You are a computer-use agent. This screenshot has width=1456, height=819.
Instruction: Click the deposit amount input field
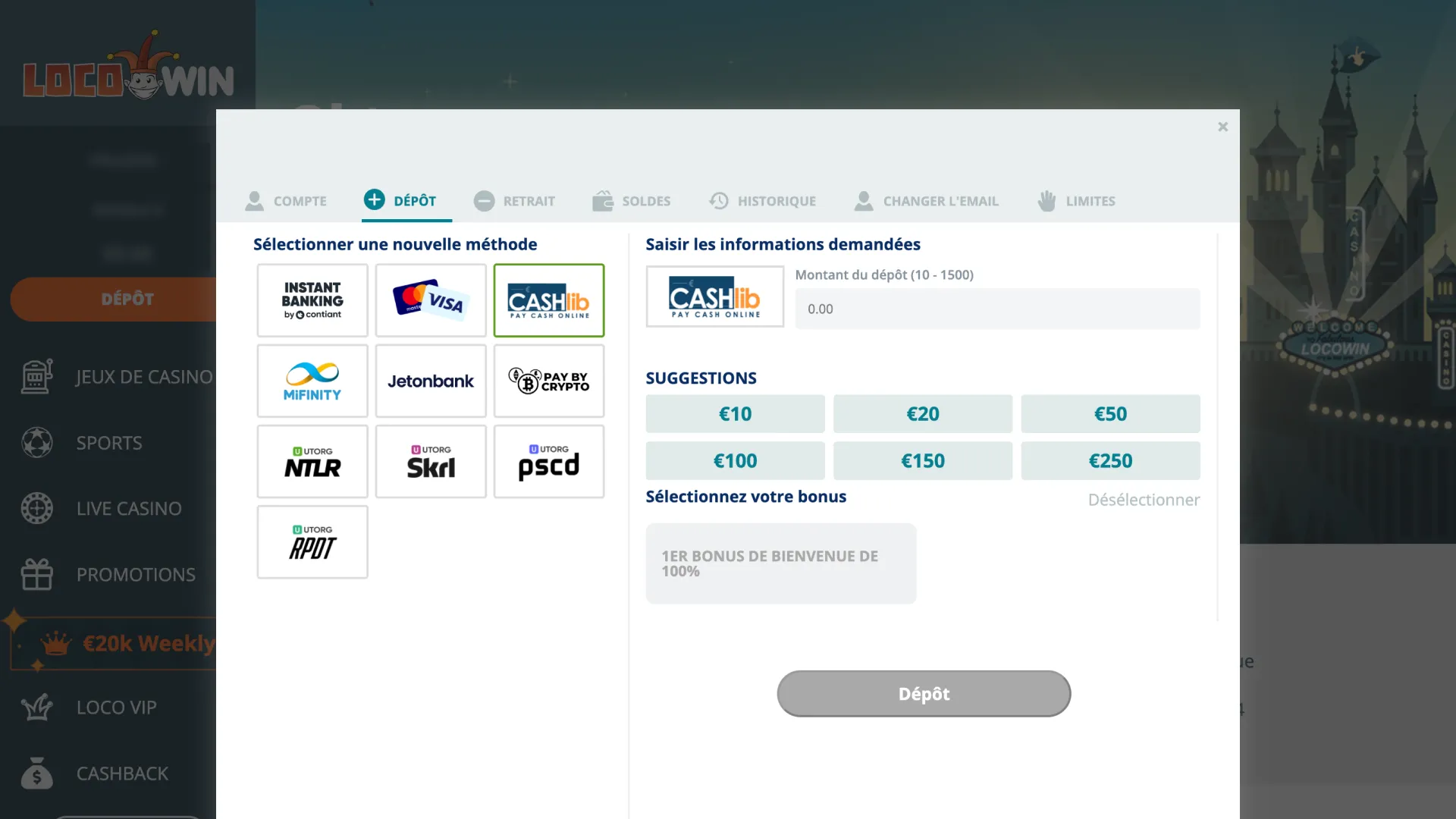click(x=996, y=309)
